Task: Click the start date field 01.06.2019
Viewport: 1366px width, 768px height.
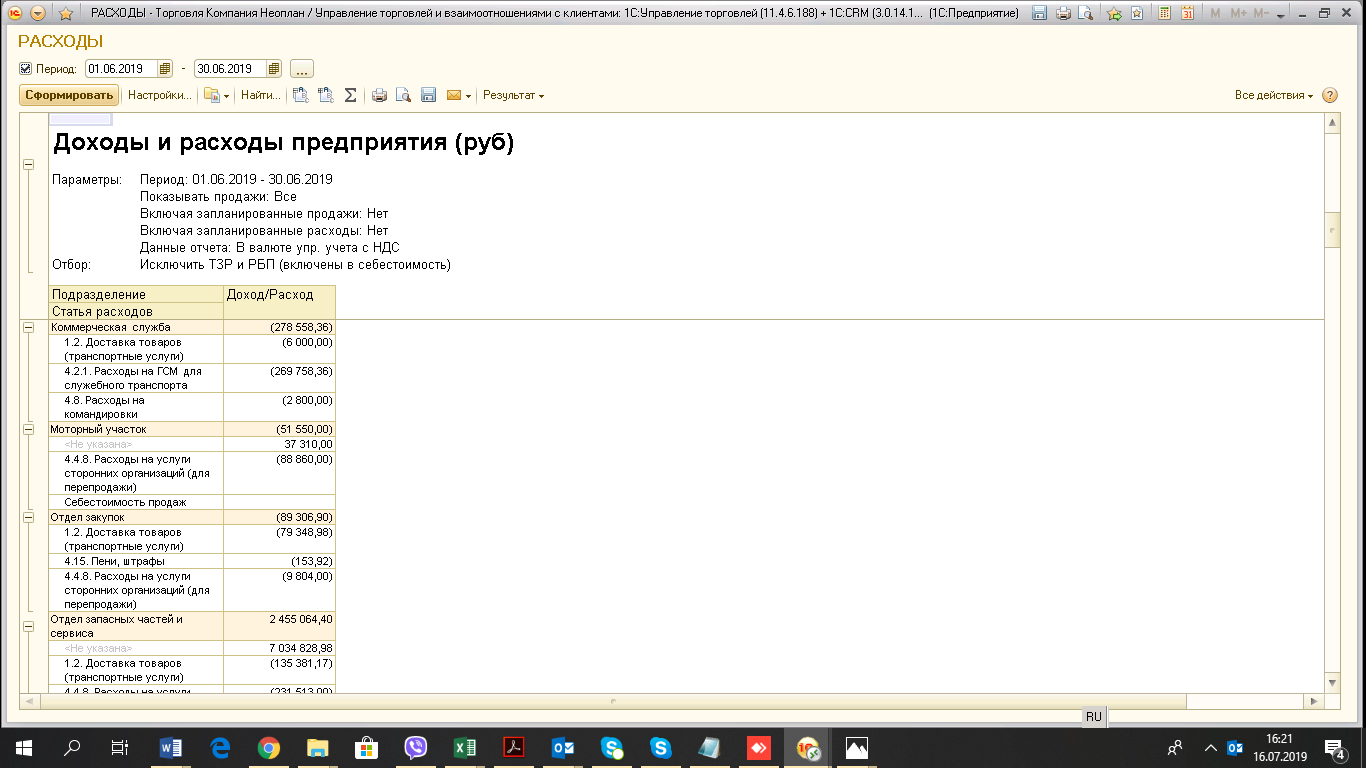Action: 120,69
